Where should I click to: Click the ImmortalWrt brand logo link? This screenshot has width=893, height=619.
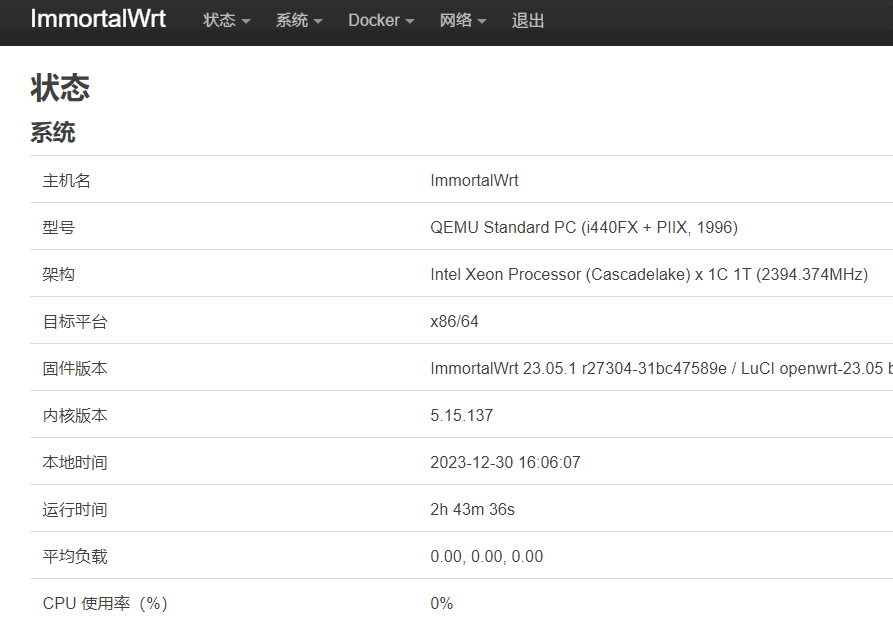(x=98, y=20)
